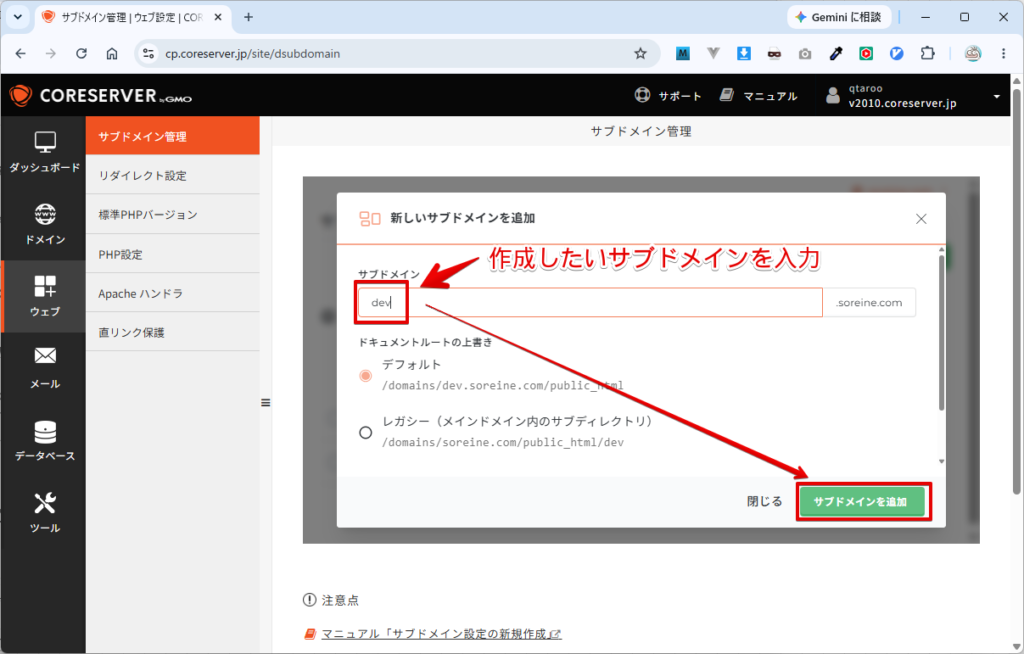Select サブドメイン管理 menu item
This screenshot has height=654, width=1024.
click(x=172, y=136)
